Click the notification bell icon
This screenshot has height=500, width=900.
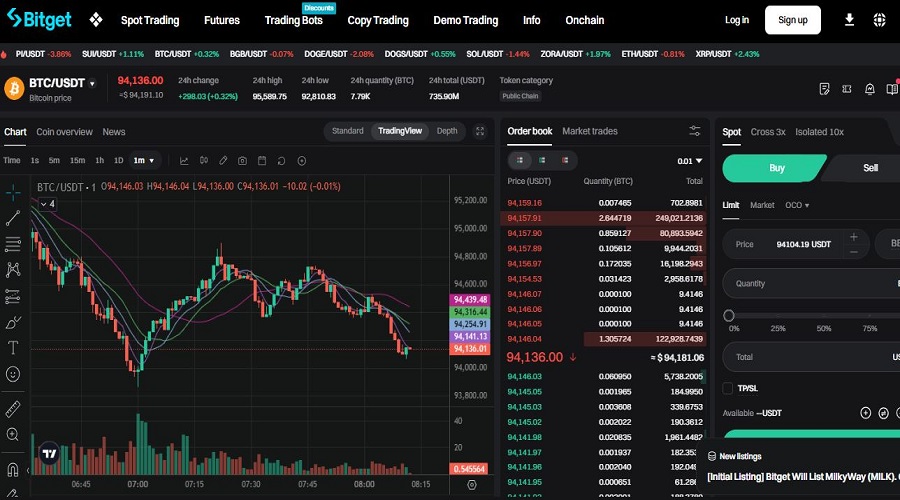[870, 89]
